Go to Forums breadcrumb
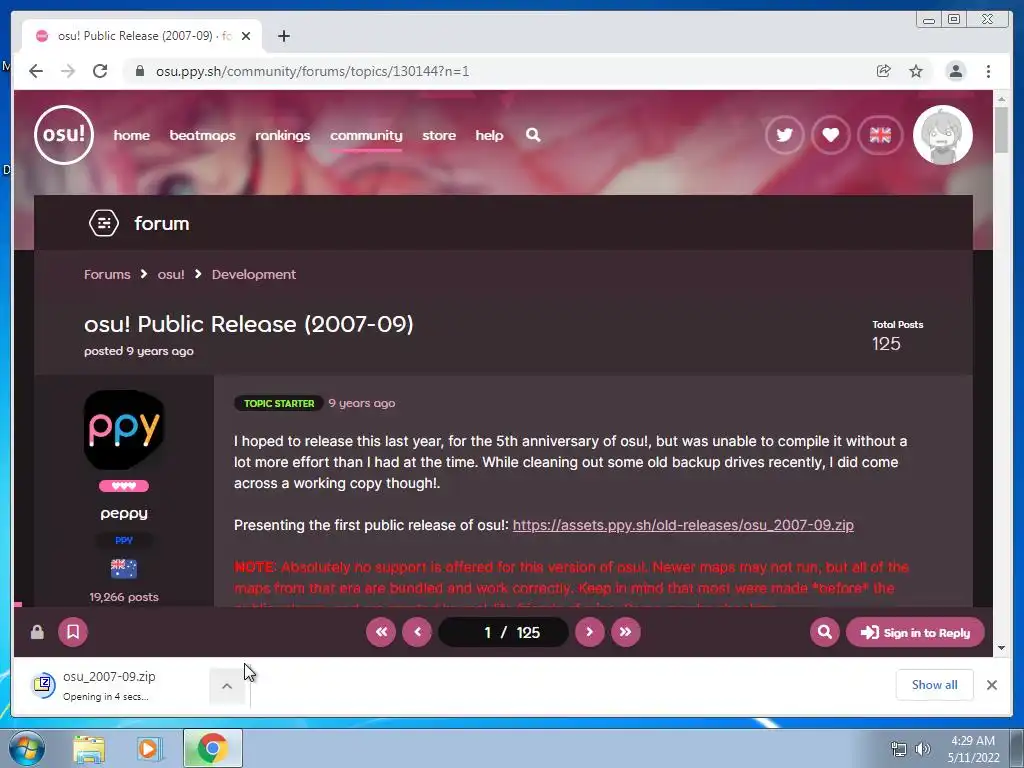1024x768 pixels. tap(107, 274)
